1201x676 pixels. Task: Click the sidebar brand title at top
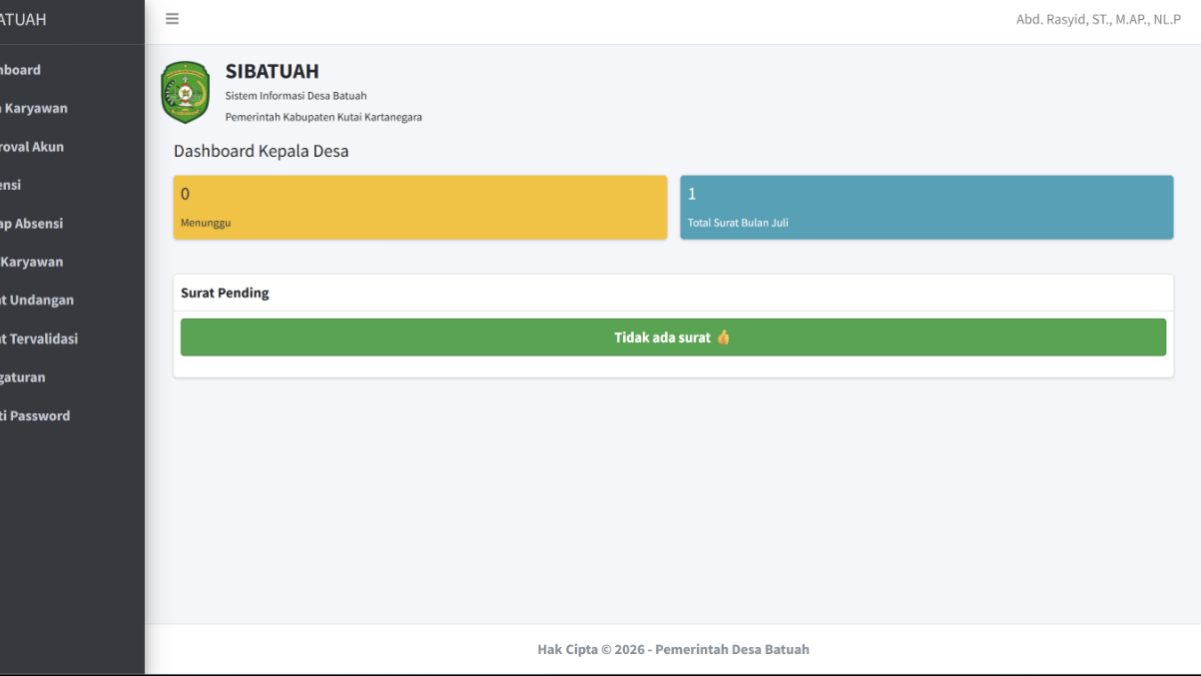[23, 20]
